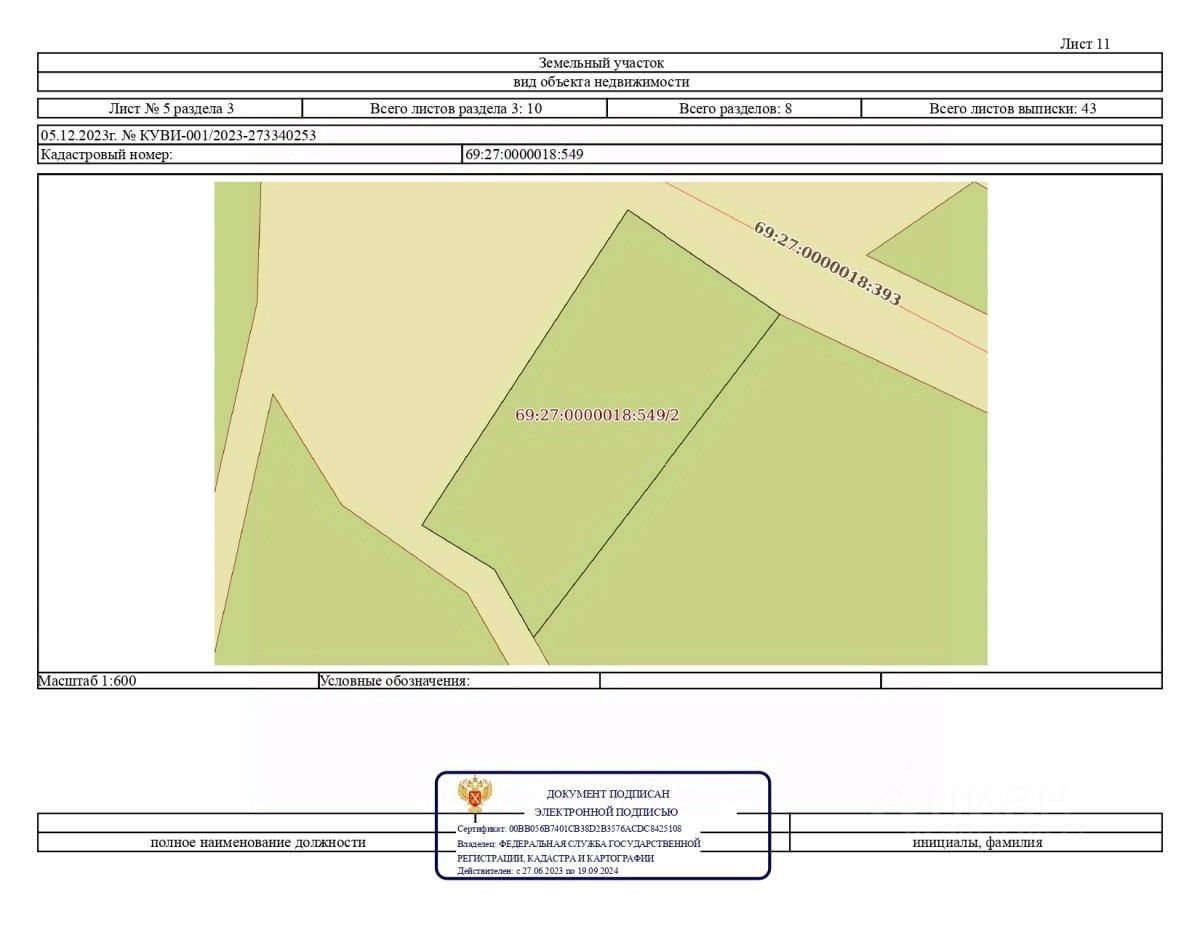The height and width of the screenshot is (927, 1200).
Task: Click the 'Лист 11' page label
Action: pos(1085,44)
